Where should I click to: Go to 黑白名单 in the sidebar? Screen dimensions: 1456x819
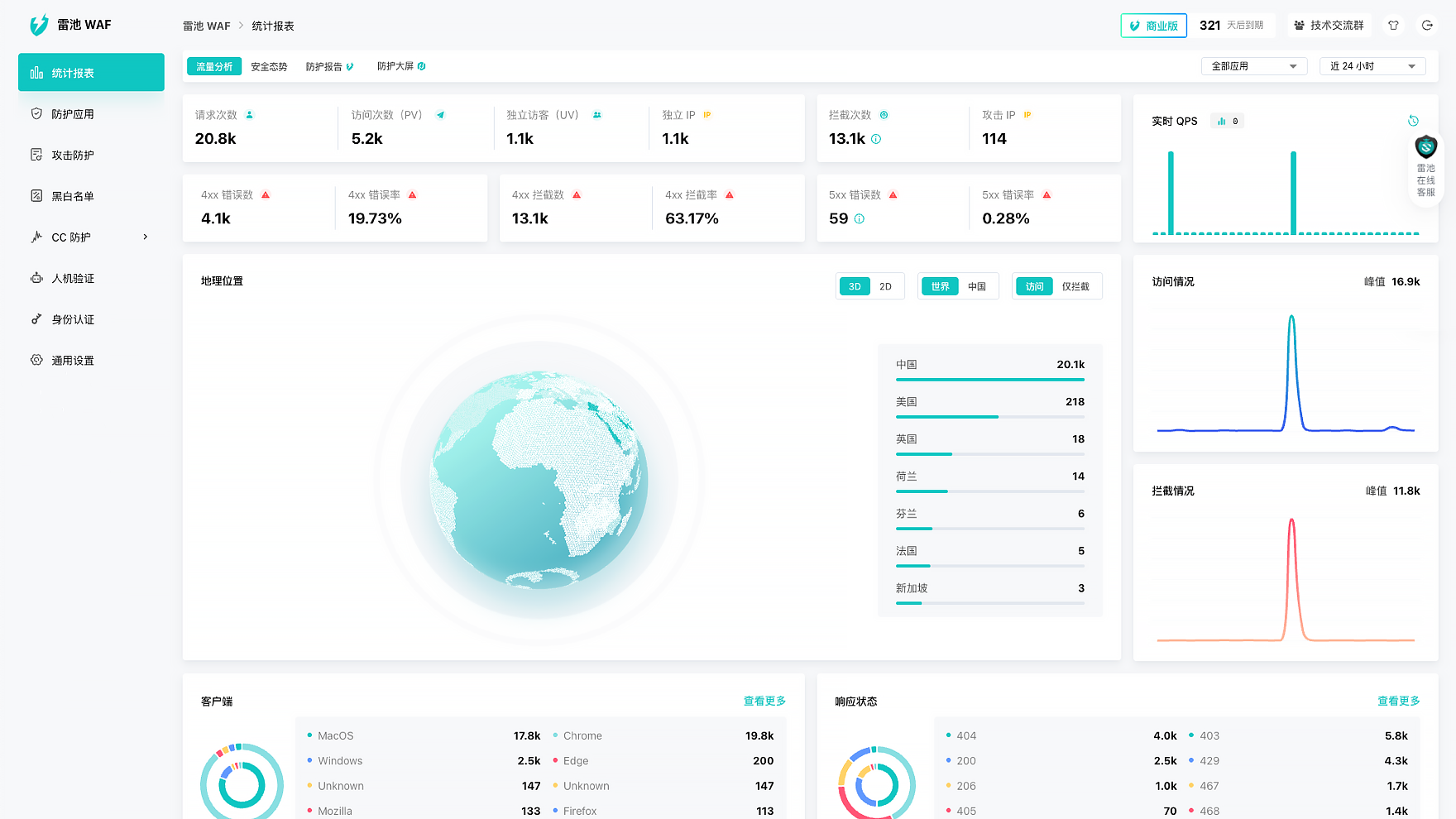pyautogui.click(x=73, y=196)
